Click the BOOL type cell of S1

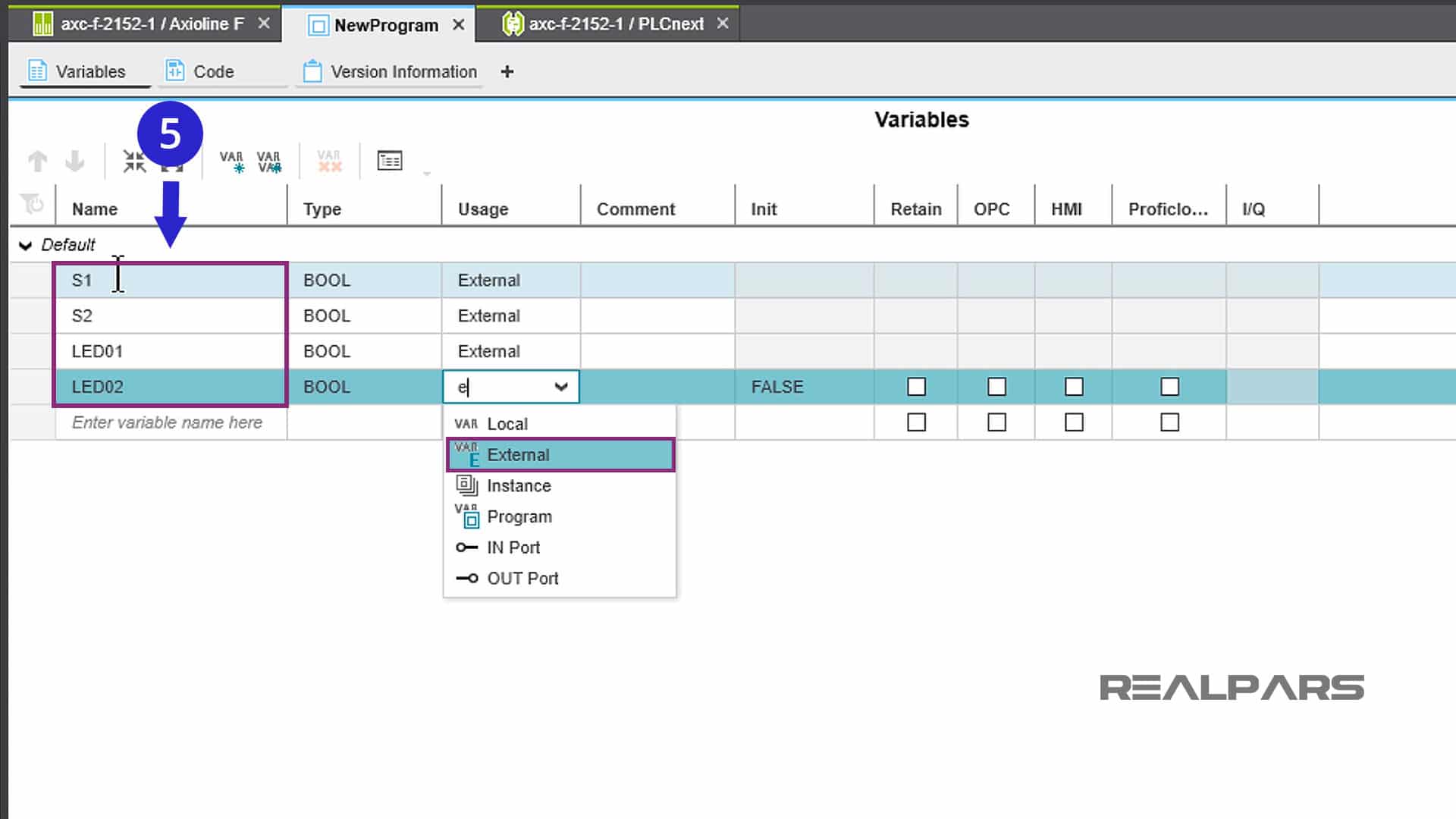pyautogui.click(x=365, y=281)
